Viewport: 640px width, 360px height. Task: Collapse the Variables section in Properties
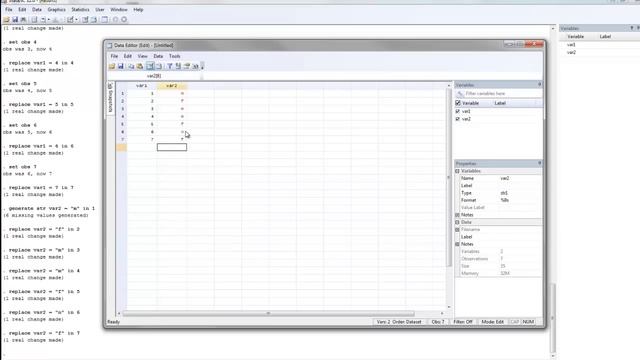458,171
